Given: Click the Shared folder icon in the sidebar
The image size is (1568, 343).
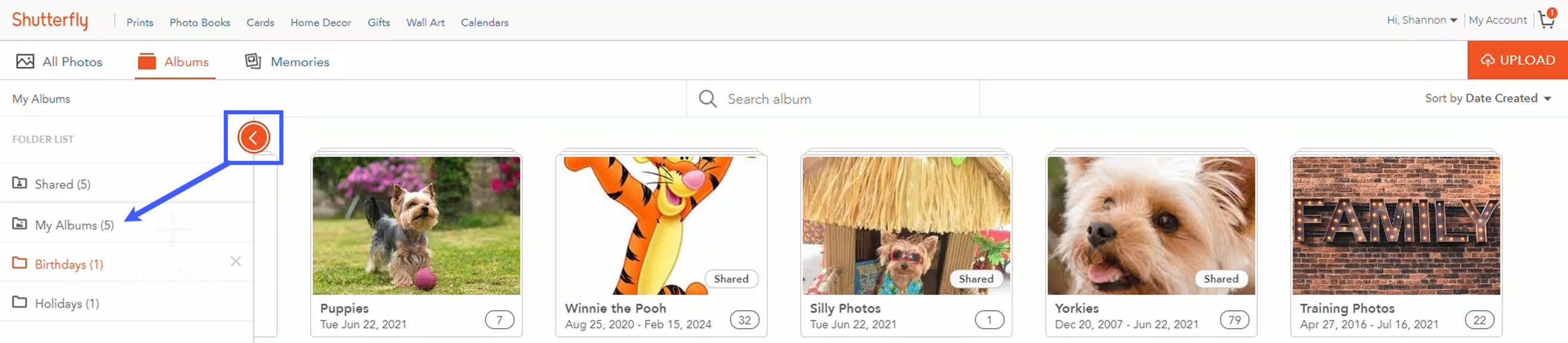Looking at the screenshot, I should [x=20, y=183].
